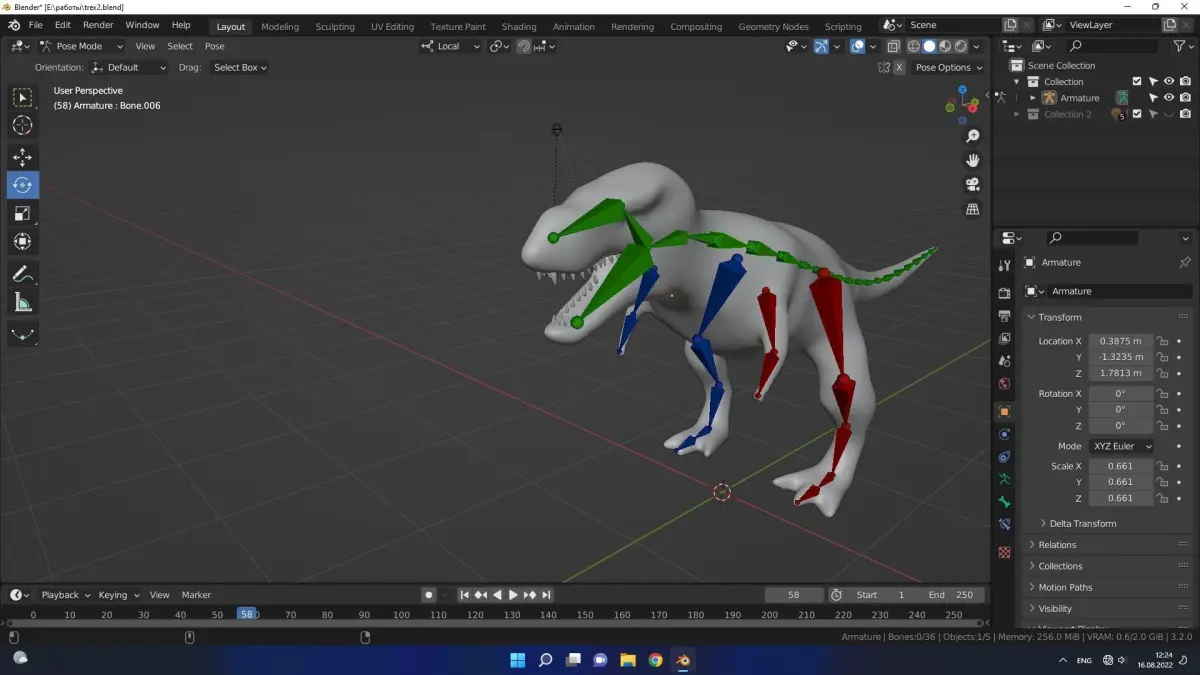Switch to wireframe viewport shading

click(913, 46)
